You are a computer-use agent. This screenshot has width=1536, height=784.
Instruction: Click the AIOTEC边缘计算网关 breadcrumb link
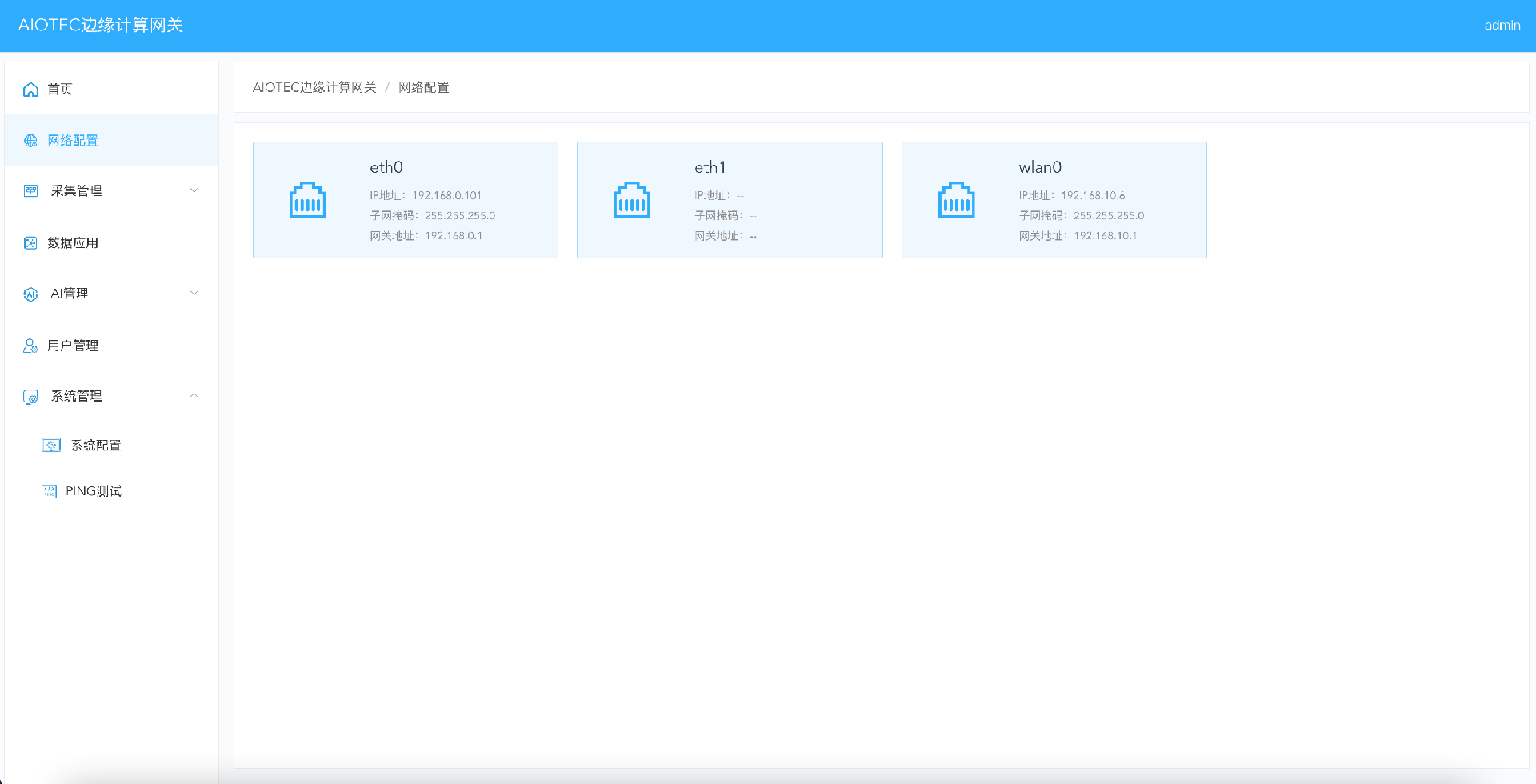[314, 87]
